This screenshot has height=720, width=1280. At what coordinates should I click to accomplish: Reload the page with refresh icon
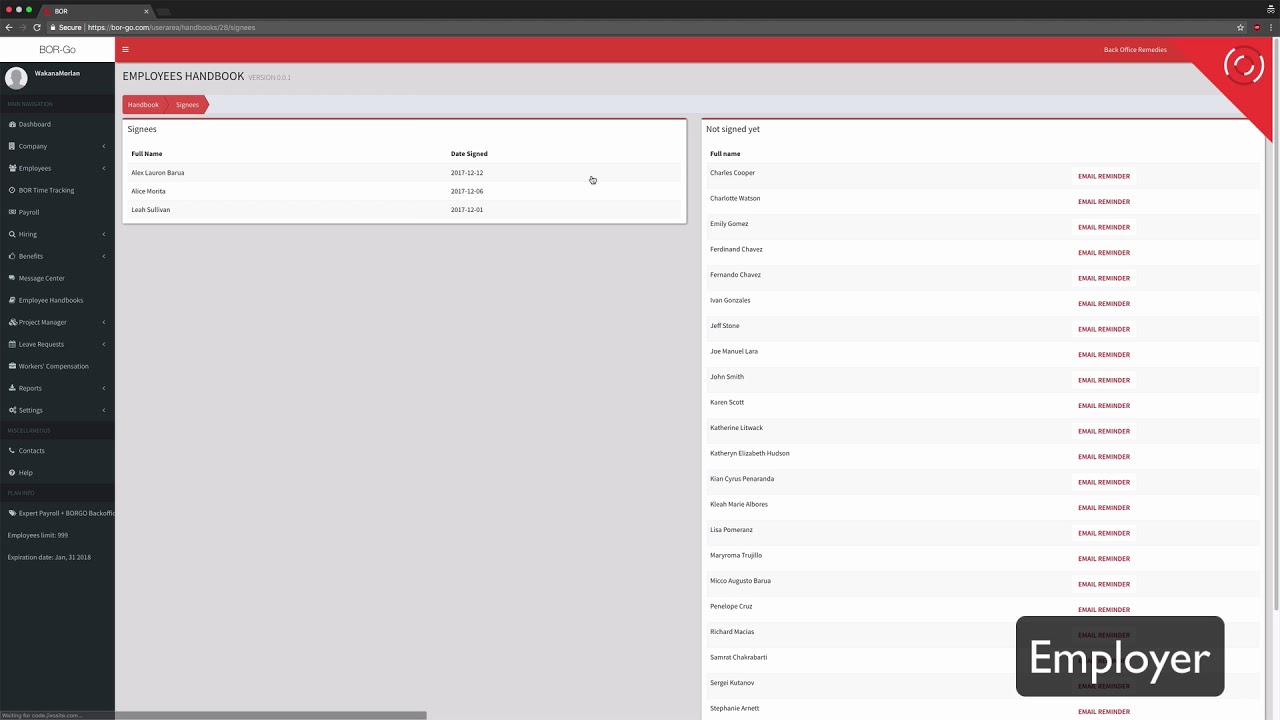(x=37, y=27)
